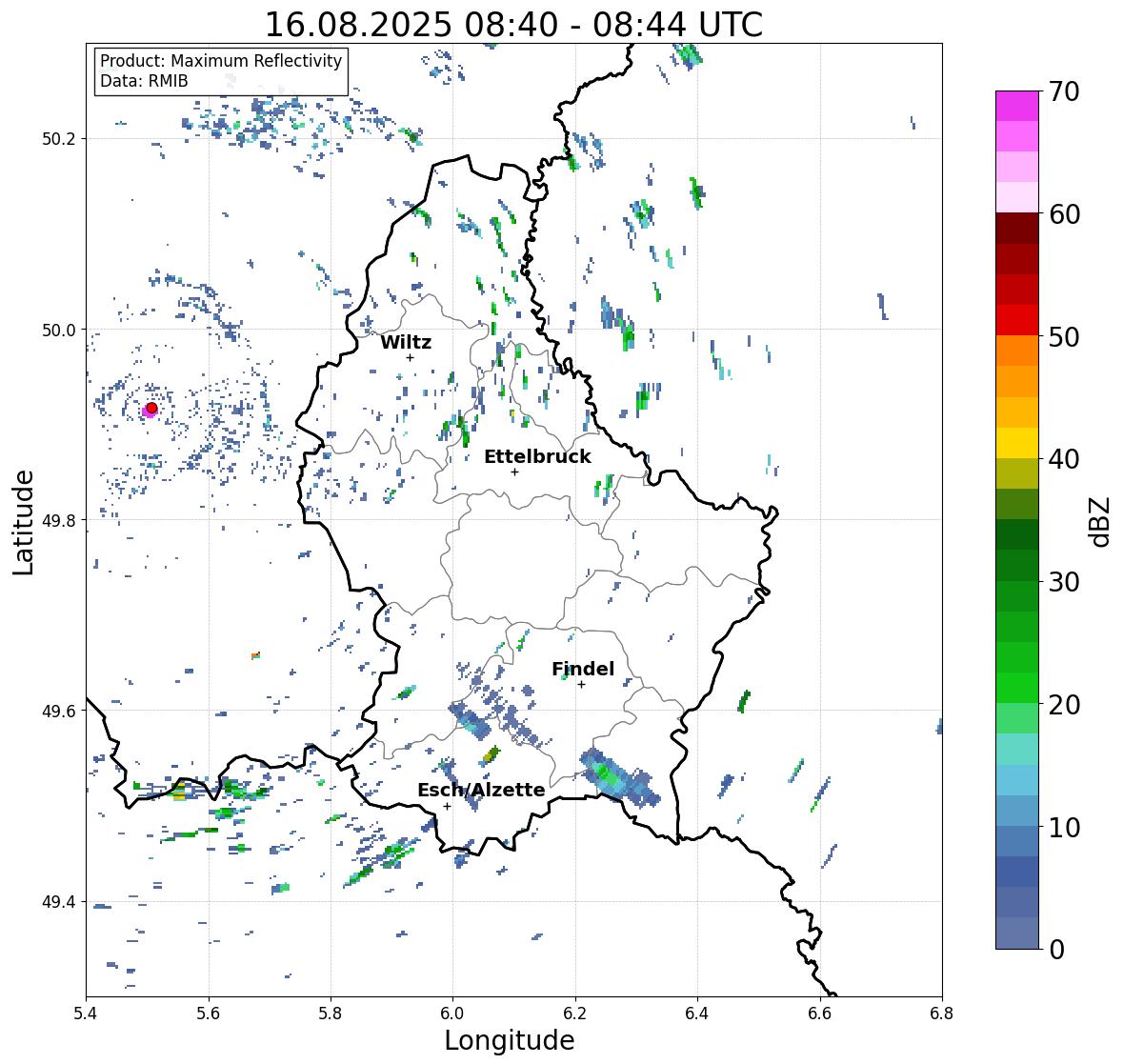Click colorbar tick label 30

point(1064,582)
